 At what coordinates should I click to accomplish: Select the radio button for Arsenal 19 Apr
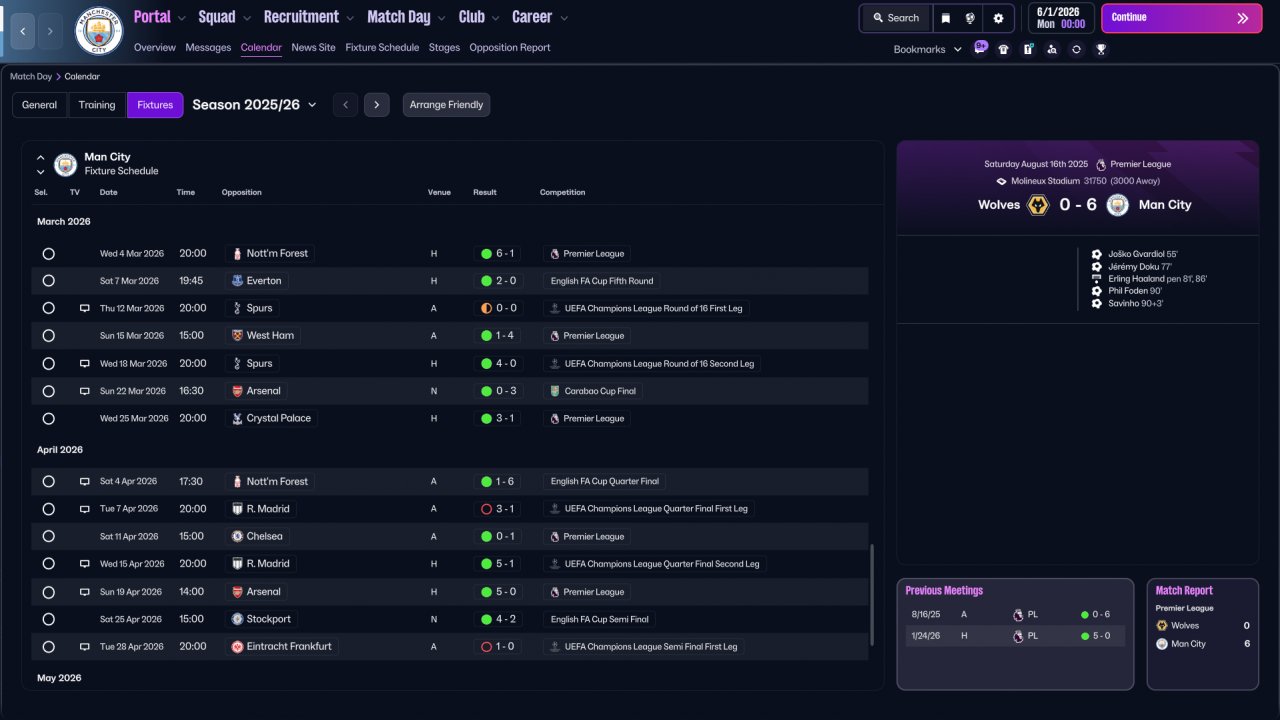coord(48,592)
